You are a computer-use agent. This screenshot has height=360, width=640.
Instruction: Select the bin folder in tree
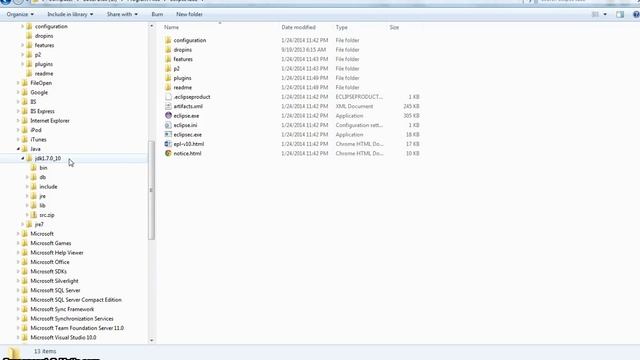click(43, 168)
